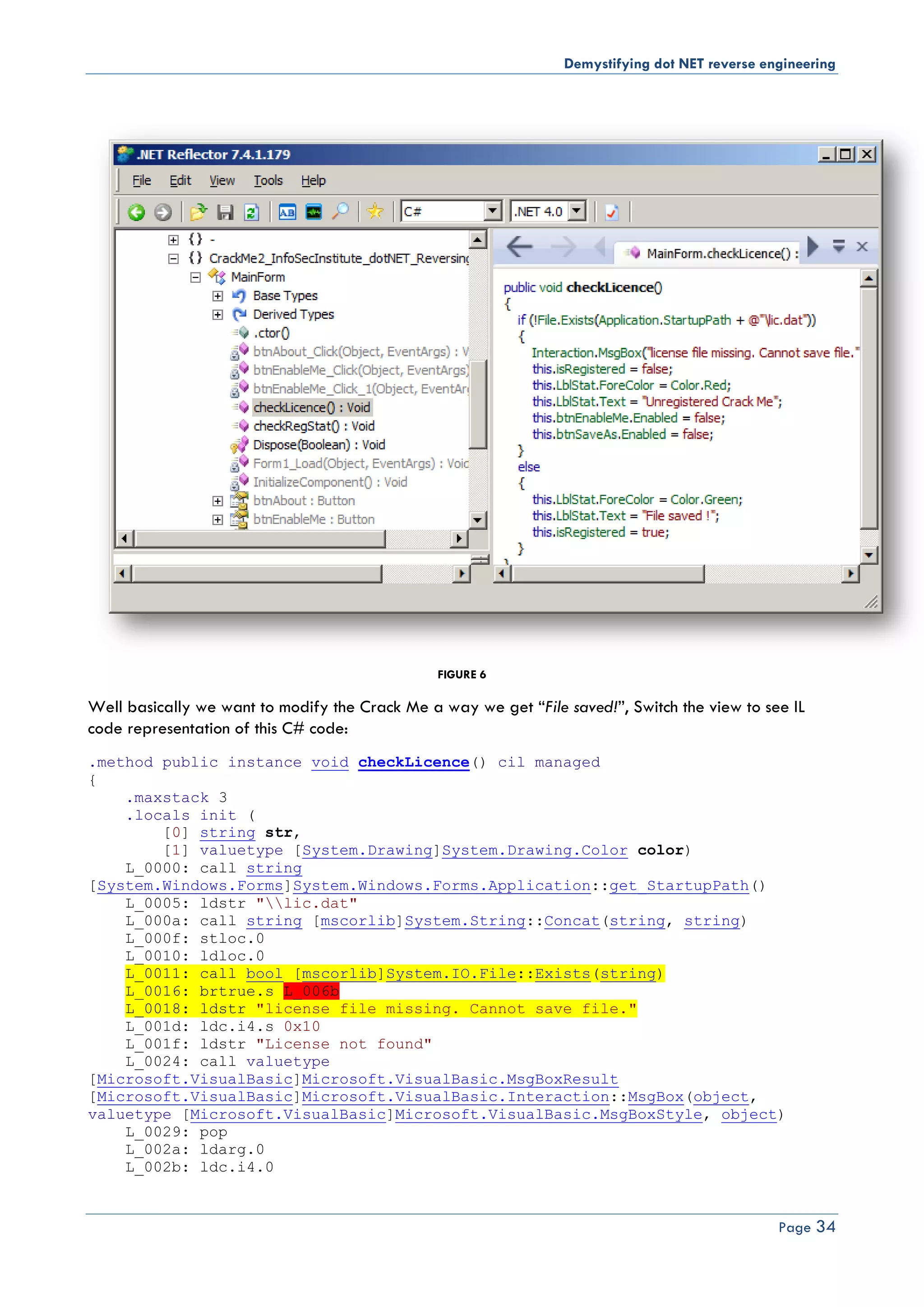
Task: Click the MainForm class icon
Action: click(217, 277)
